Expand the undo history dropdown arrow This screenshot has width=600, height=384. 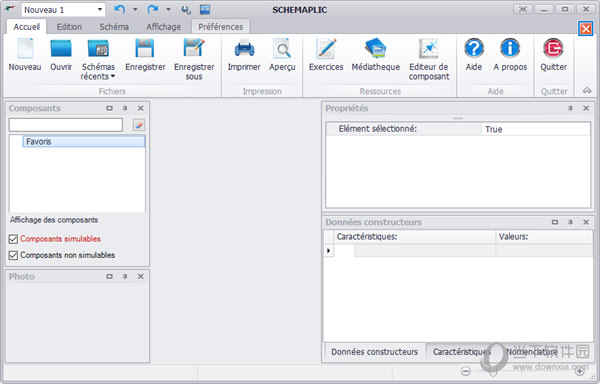point(135,10)
